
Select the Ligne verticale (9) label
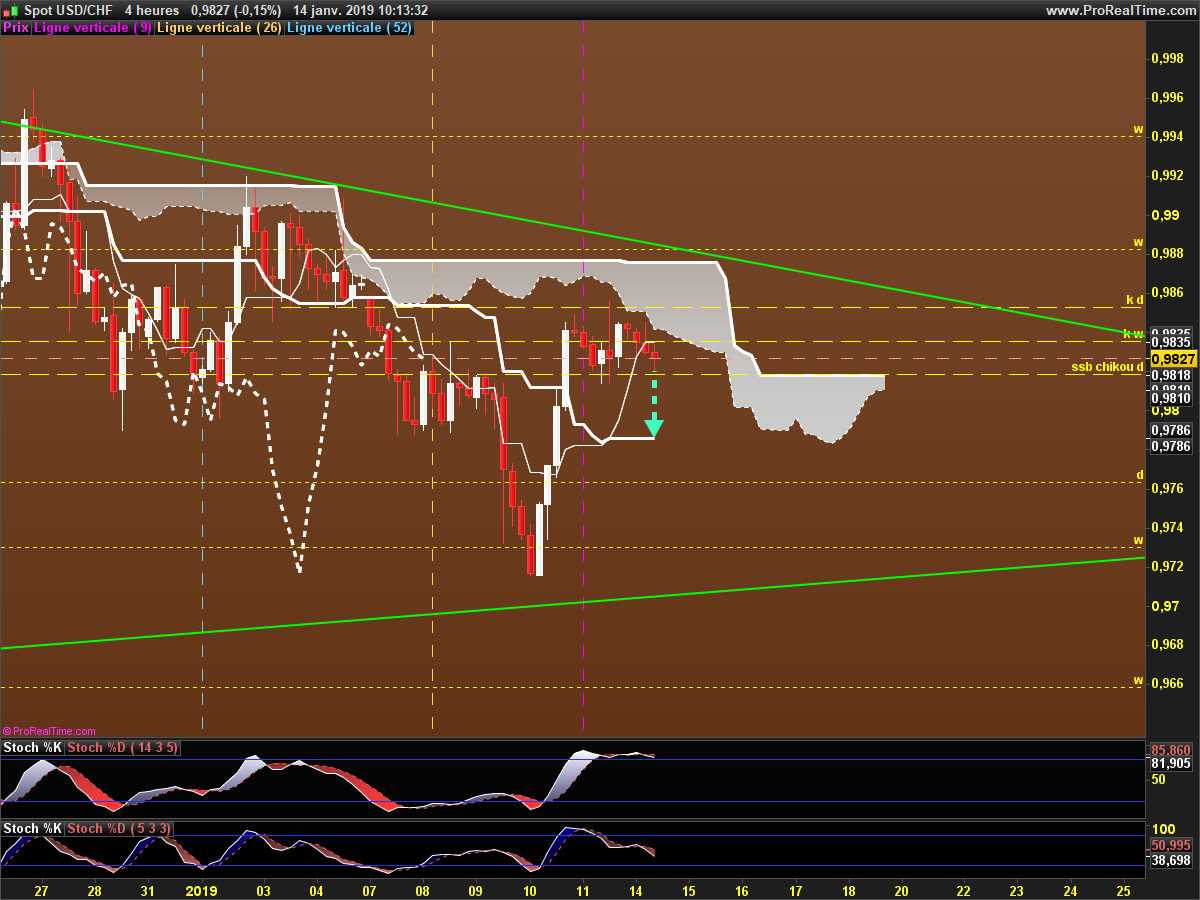pos(93,28)
